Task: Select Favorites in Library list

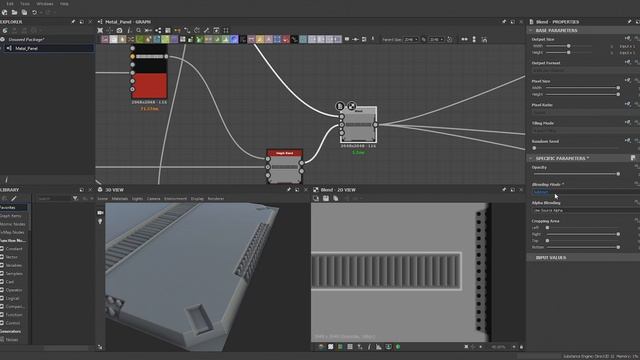Action: 13,207
